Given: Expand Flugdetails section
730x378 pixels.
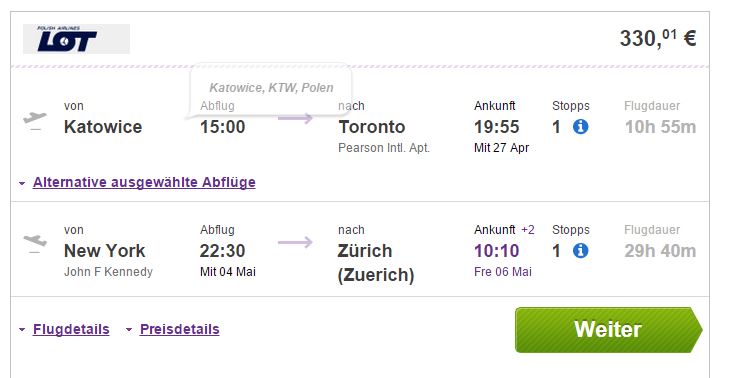Looking at the screenshot, I should tap(71, 329).
